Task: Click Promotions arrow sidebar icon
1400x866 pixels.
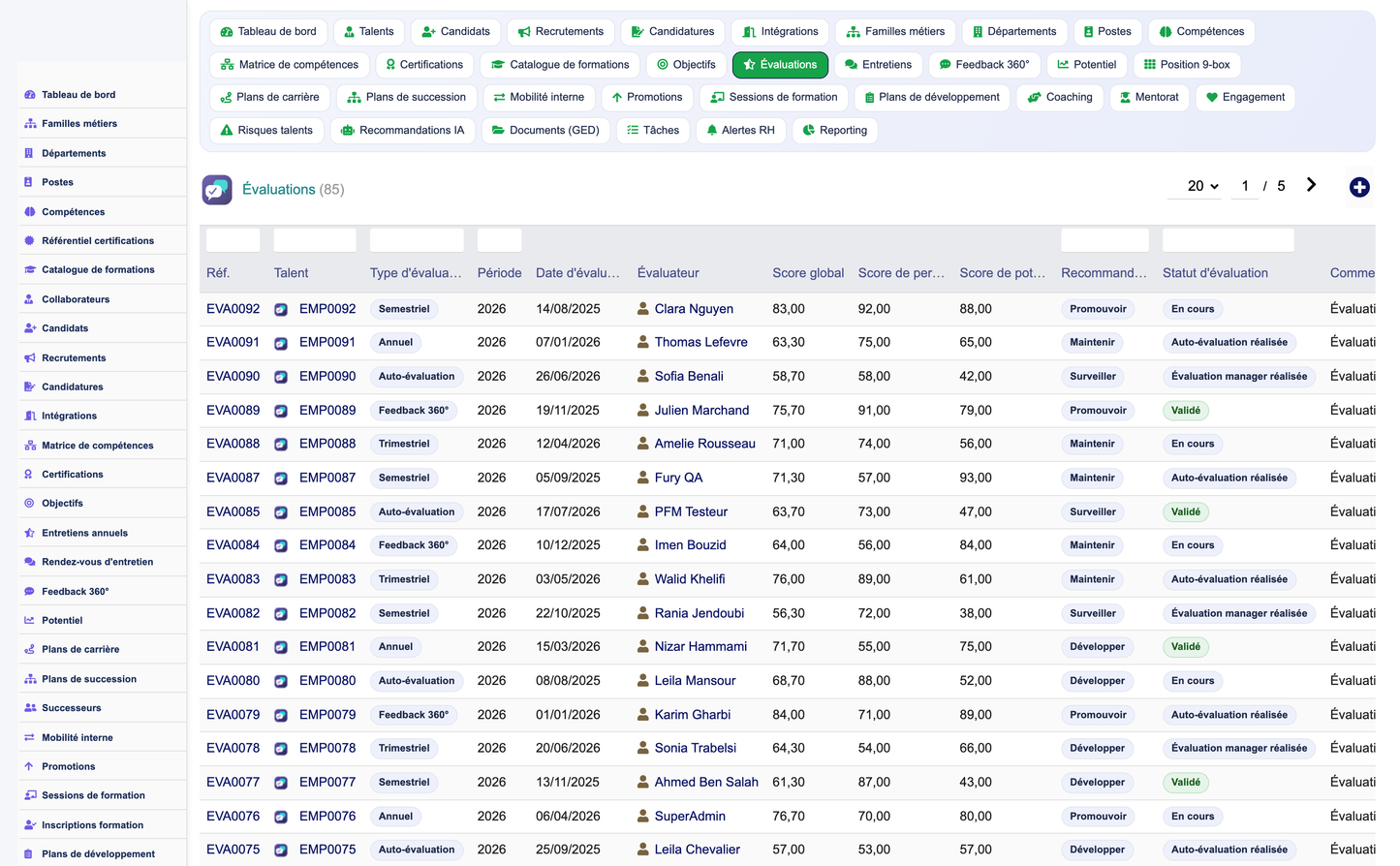Action: coord(29,767)
